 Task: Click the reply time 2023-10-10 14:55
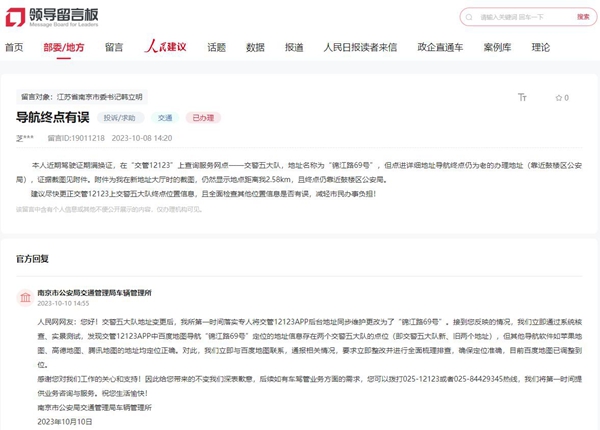pos(63,303)
